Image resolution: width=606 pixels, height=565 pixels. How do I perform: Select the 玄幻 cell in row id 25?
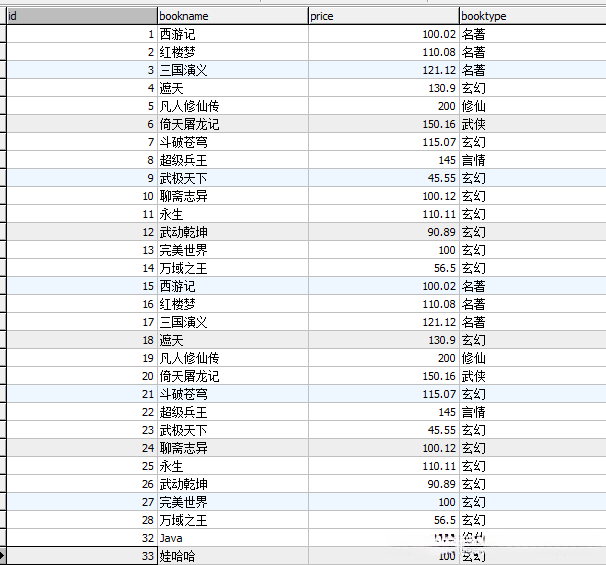533,466
